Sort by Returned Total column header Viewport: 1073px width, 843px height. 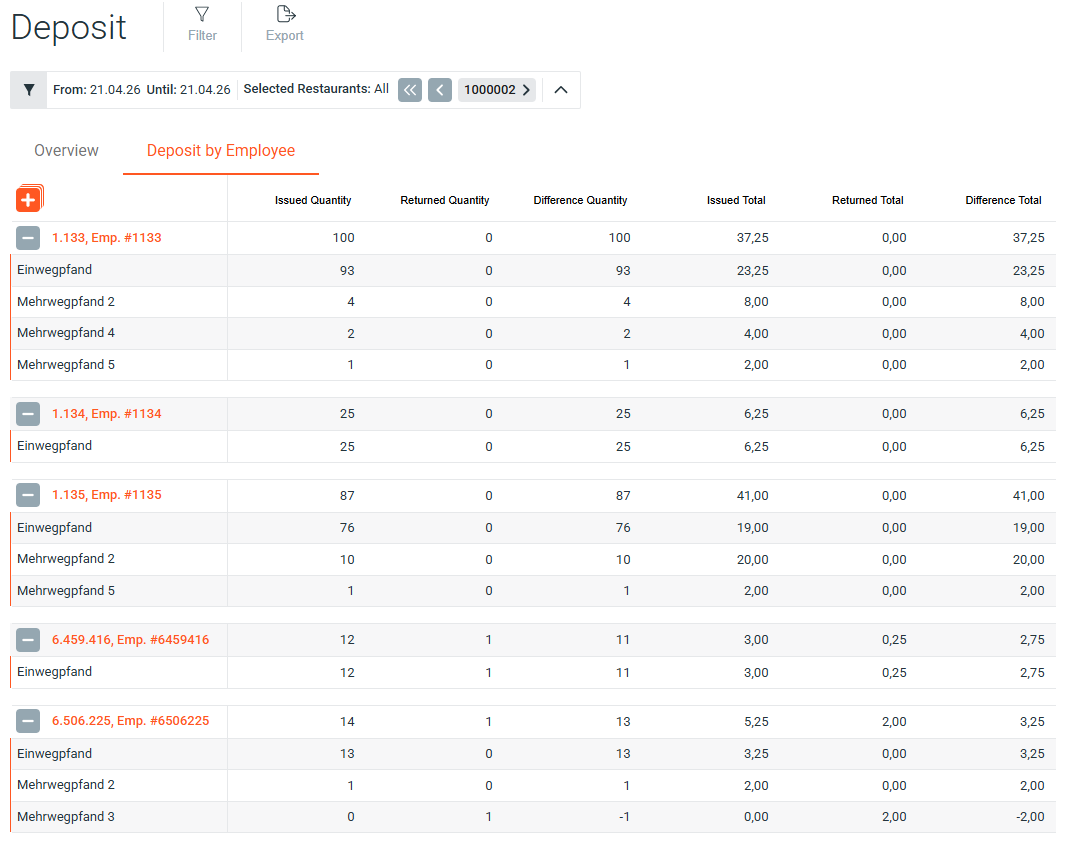coord(868,200)
